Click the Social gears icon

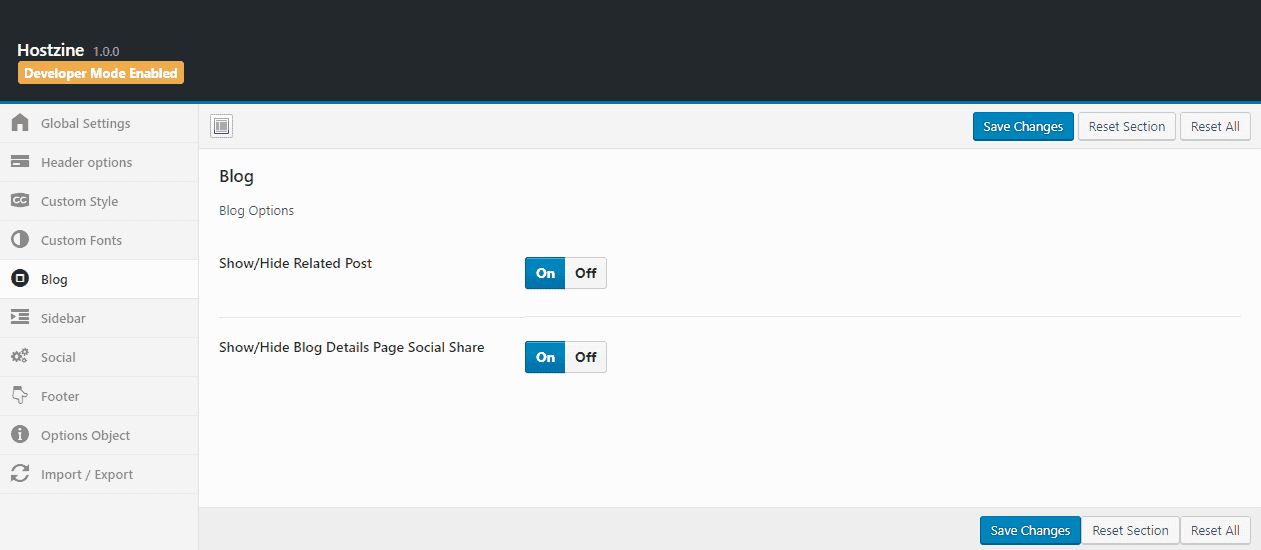[x=20, y=357]
